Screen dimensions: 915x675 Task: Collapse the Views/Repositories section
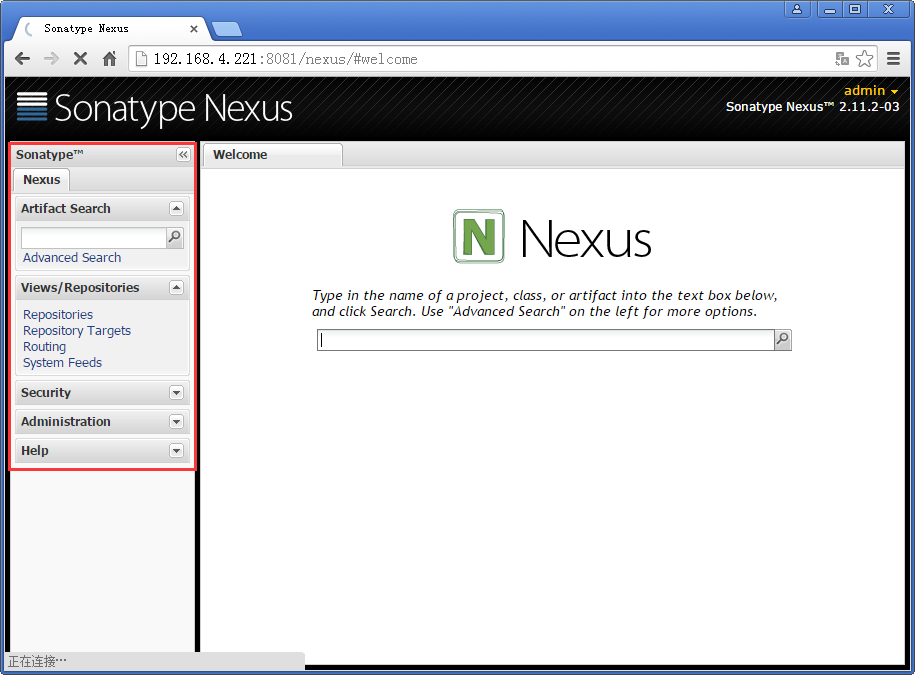pyautogui.click(x=176, y=288)
